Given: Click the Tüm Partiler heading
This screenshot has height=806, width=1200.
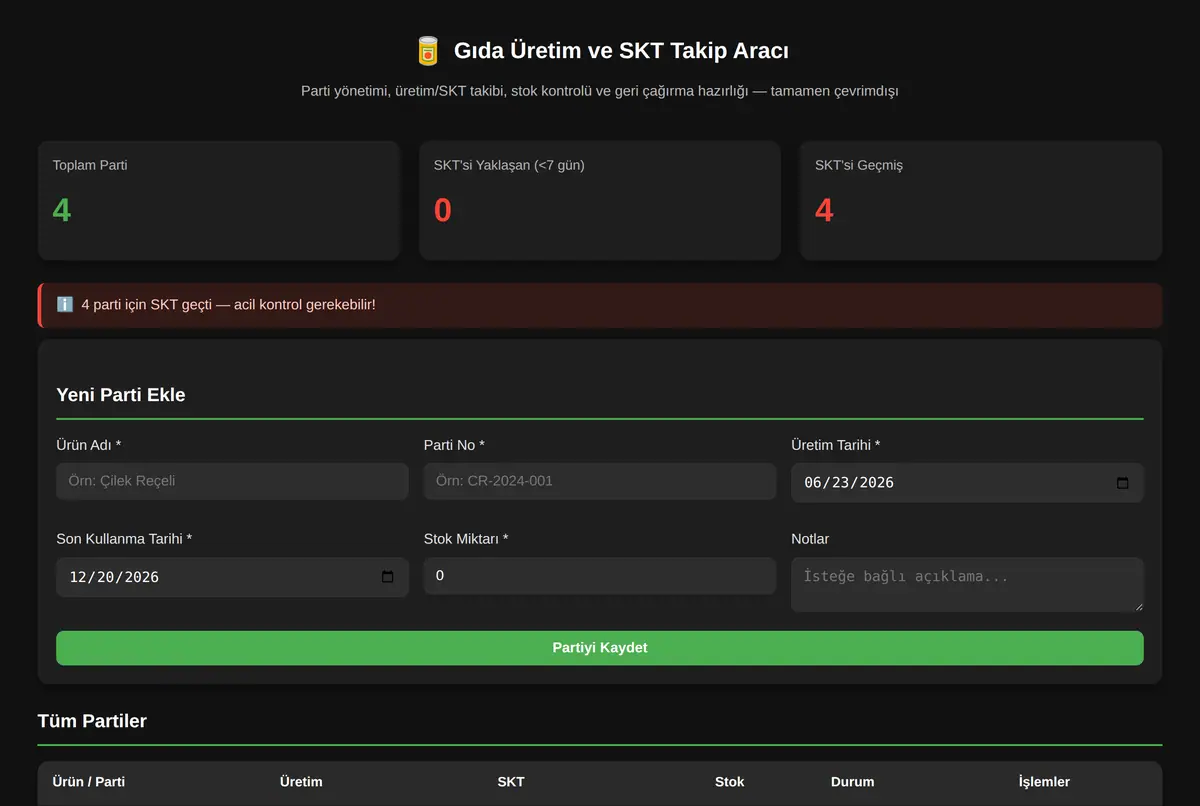Looking at the screenshot, I should (92, 721).
